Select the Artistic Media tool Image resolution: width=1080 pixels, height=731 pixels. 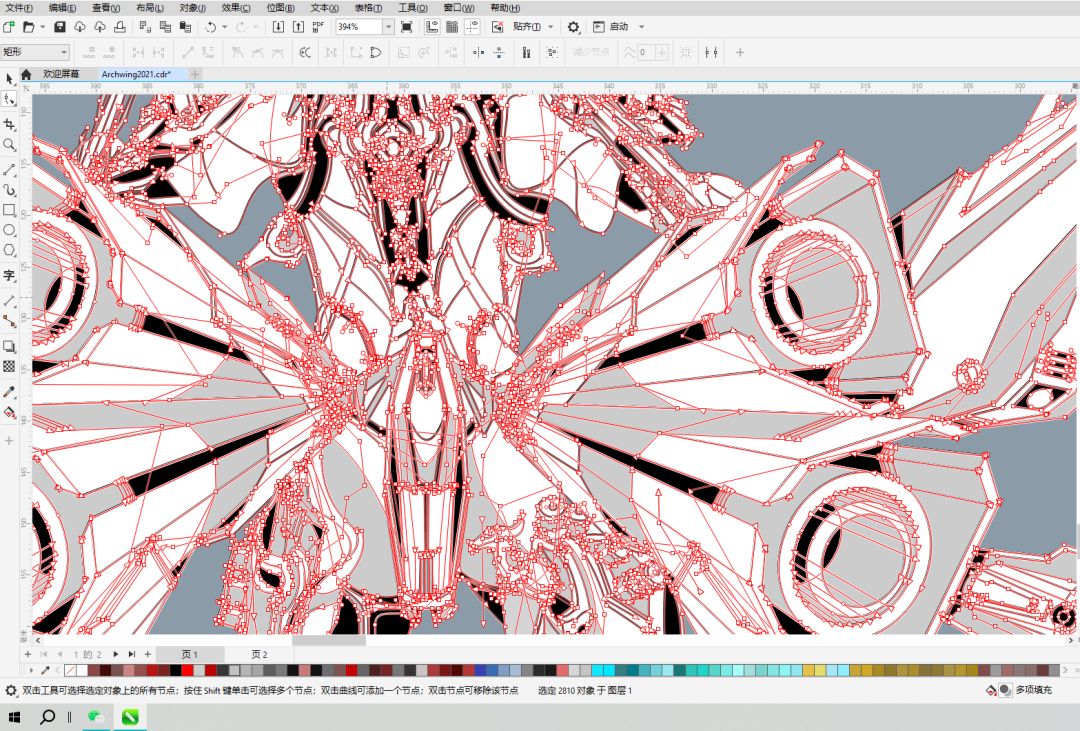pos(9,189)
